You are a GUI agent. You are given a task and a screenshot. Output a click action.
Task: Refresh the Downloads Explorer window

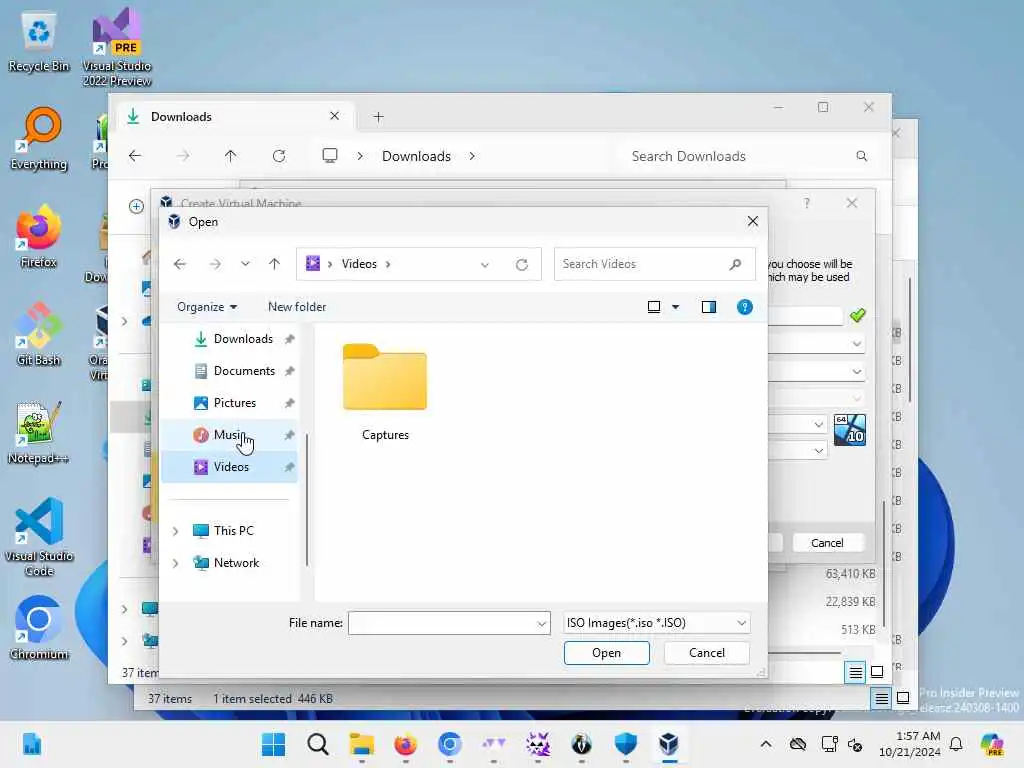(279, 156)
